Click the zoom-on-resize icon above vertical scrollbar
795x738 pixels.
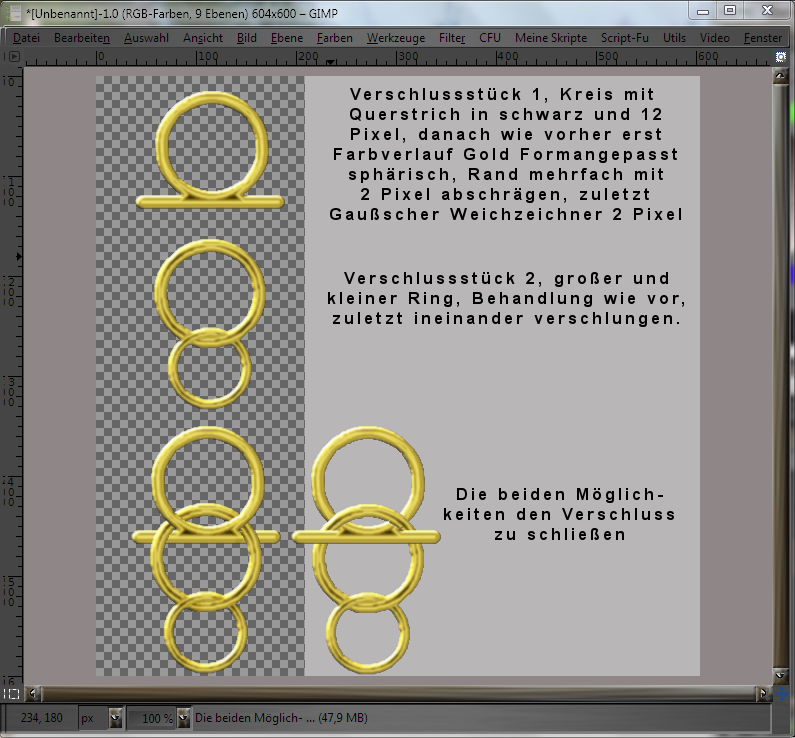click(780, 57)
